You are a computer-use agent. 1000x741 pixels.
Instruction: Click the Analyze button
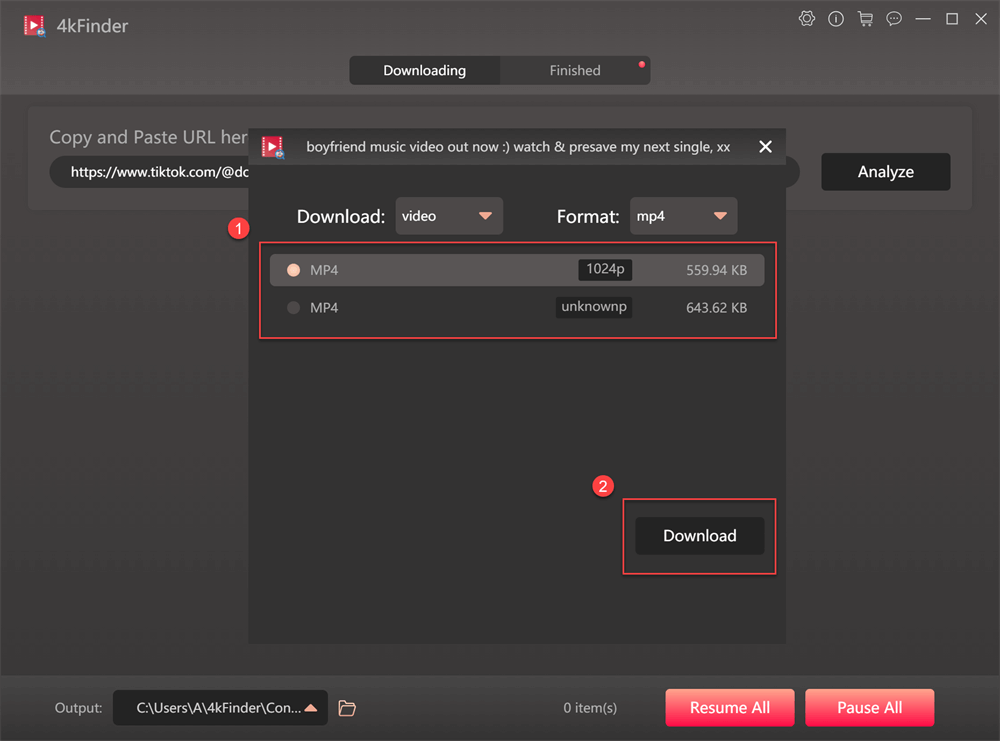[x=885, y=171]
